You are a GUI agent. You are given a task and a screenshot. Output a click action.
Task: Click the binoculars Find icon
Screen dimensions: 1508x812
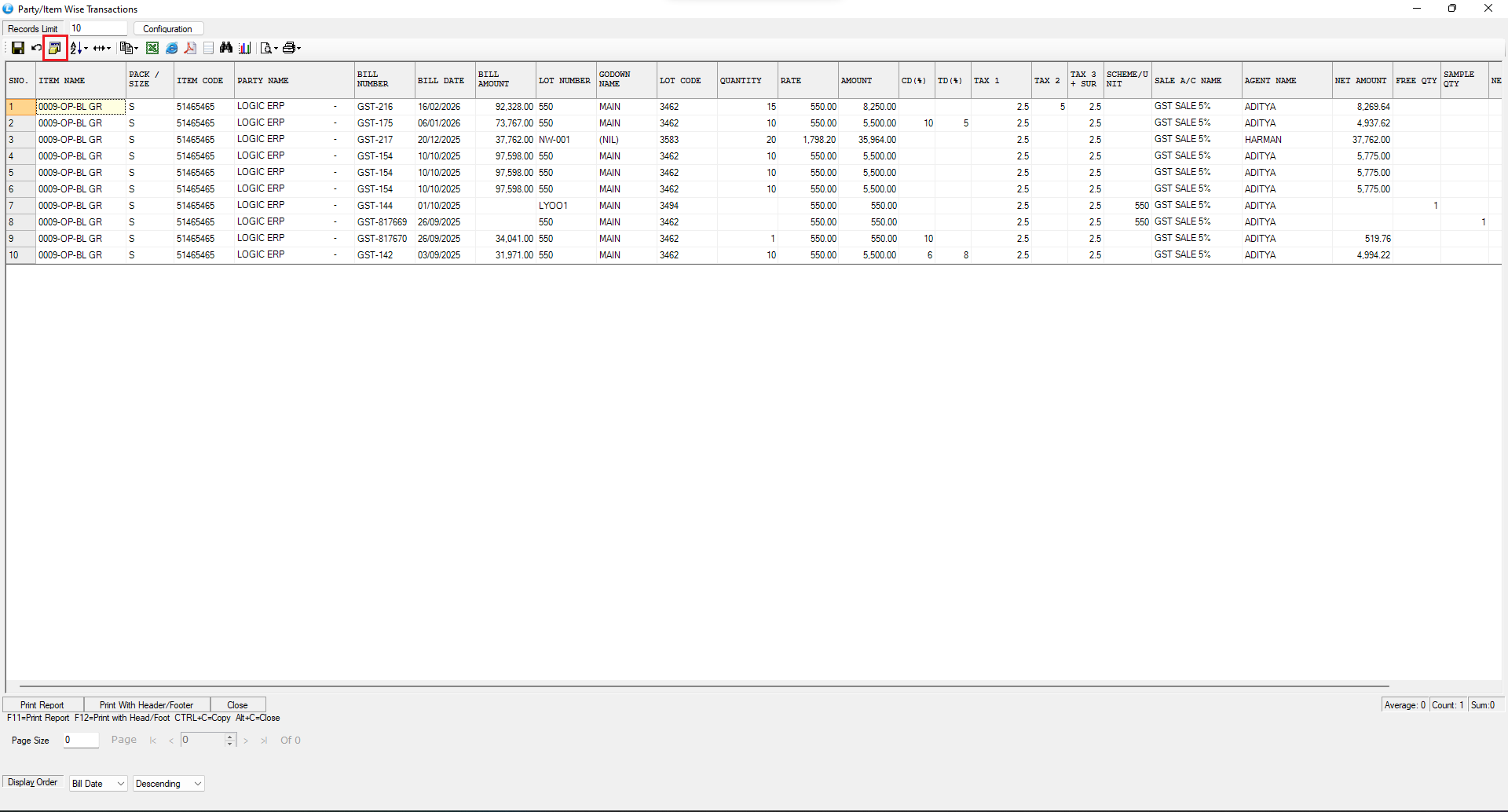(226, 49)
